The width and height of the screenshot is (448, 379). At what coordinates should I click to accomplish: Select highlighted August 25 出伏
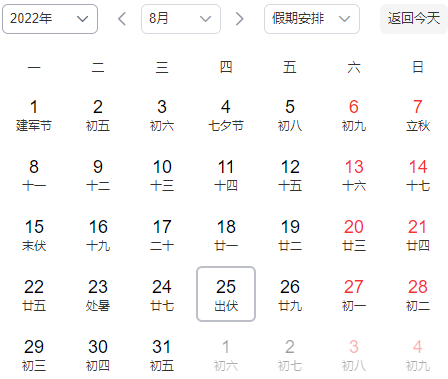pos(226,294)
